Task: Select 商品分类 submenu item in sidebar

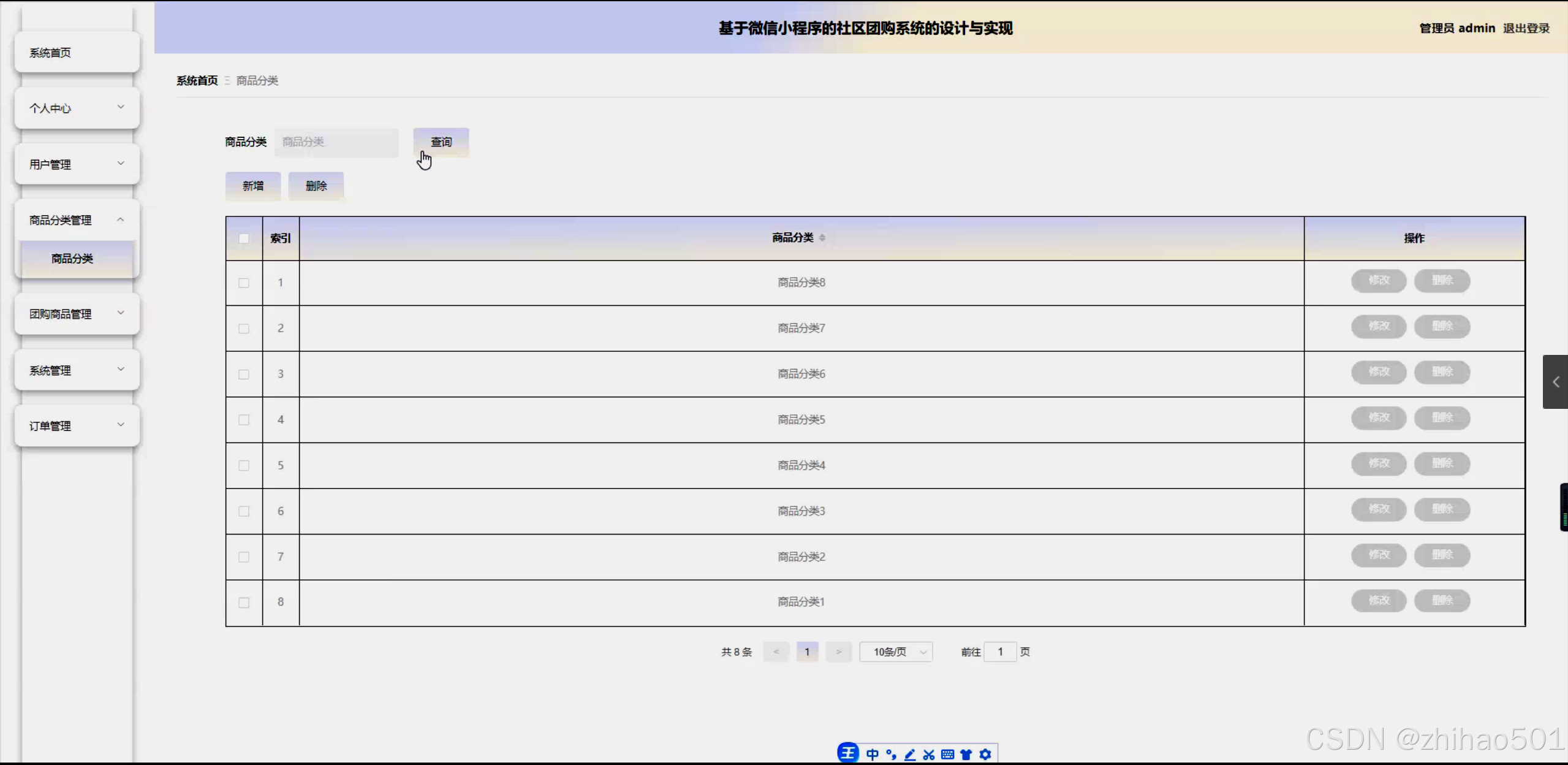Action: coord(71,258)
